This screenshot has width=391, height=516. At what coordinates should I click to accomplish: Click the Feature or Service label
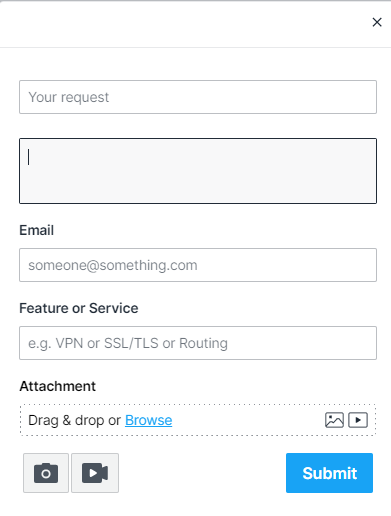pyautogui.click(x=79, y=308)
